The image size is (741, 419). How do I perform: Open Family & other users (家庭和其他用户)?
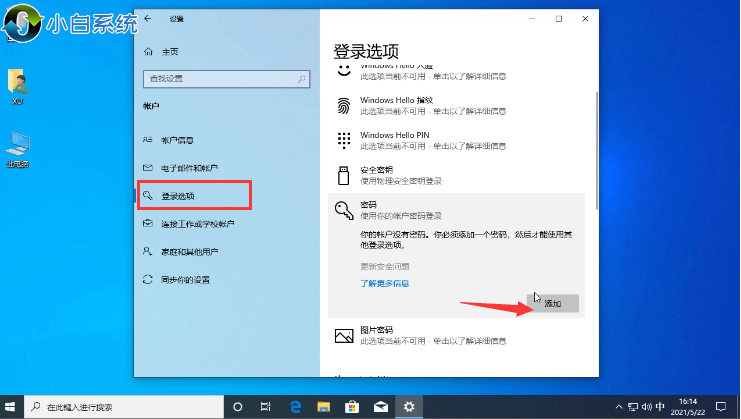[x=189, y=252]
